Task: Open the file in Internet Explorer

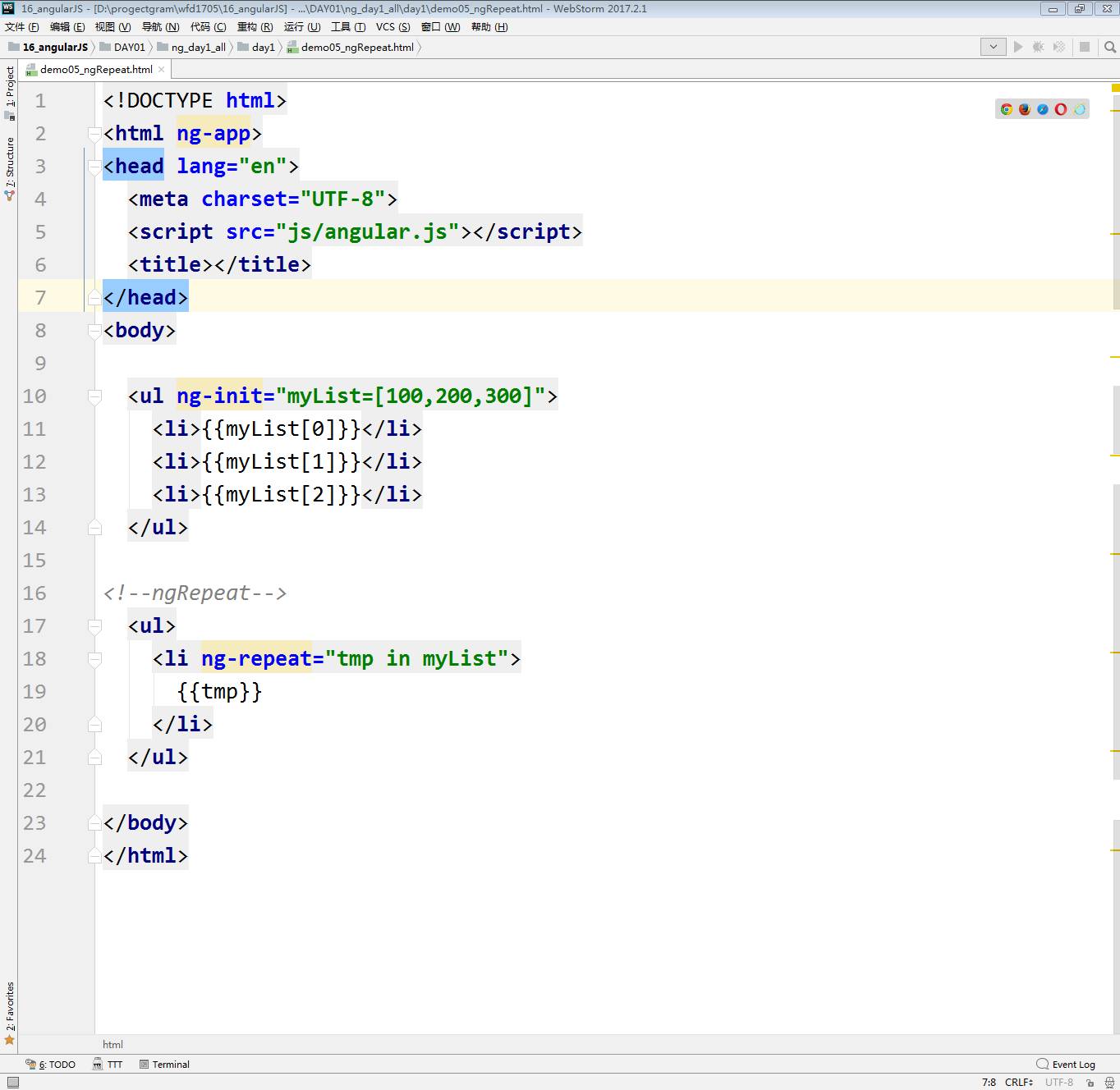Action: click(x=1079, y=109)
